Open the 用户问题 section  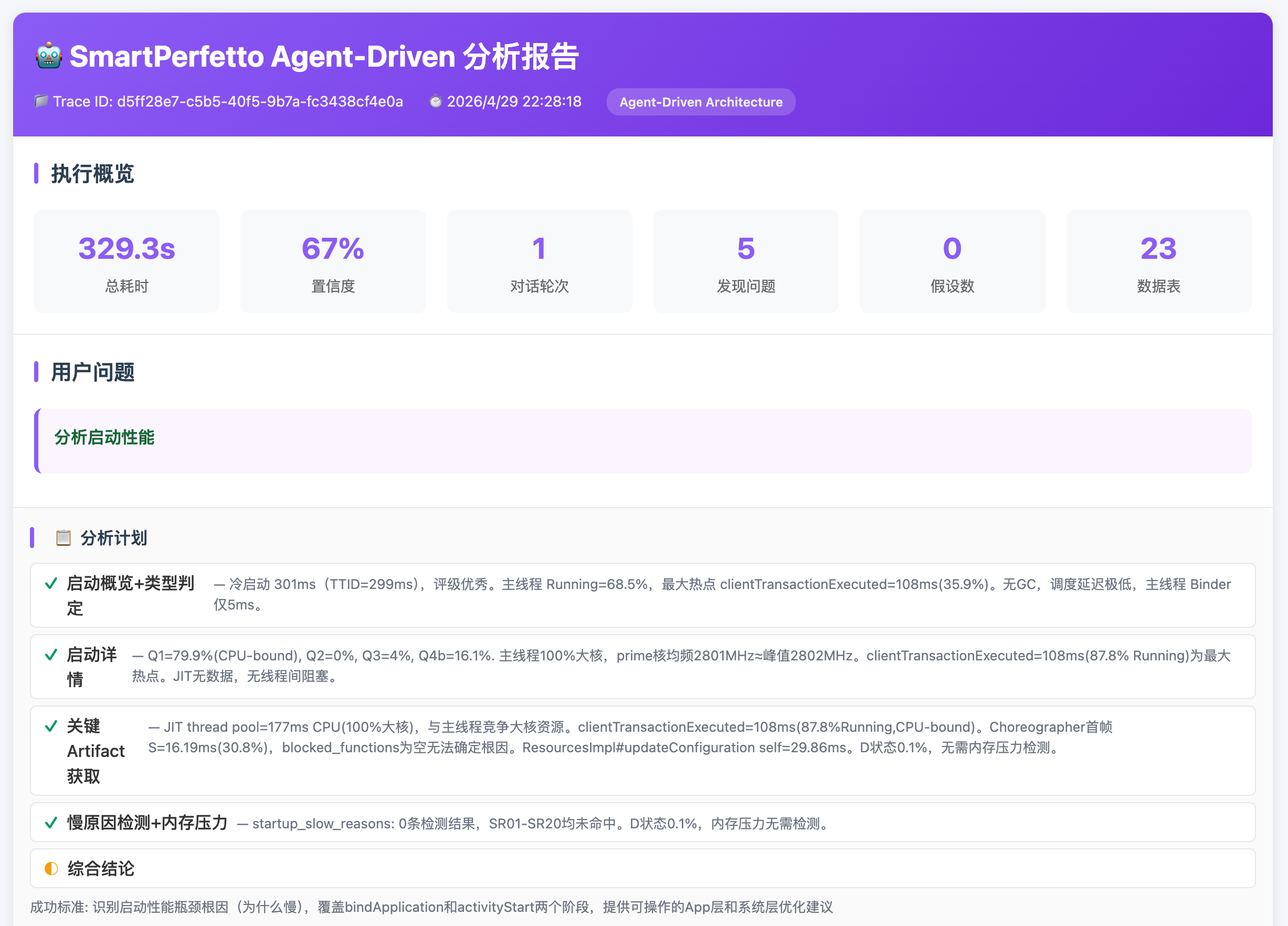91,372
